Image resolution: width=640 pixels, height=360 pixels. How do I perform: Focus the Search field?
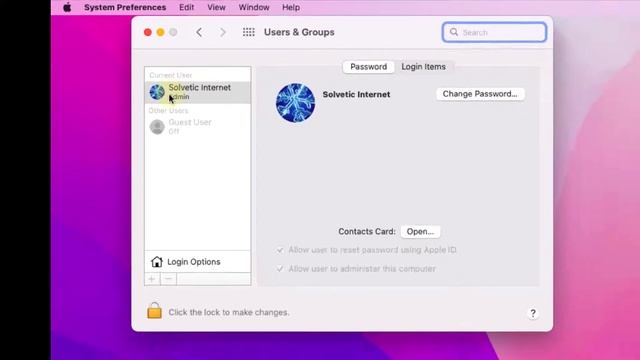click(494, 32)
